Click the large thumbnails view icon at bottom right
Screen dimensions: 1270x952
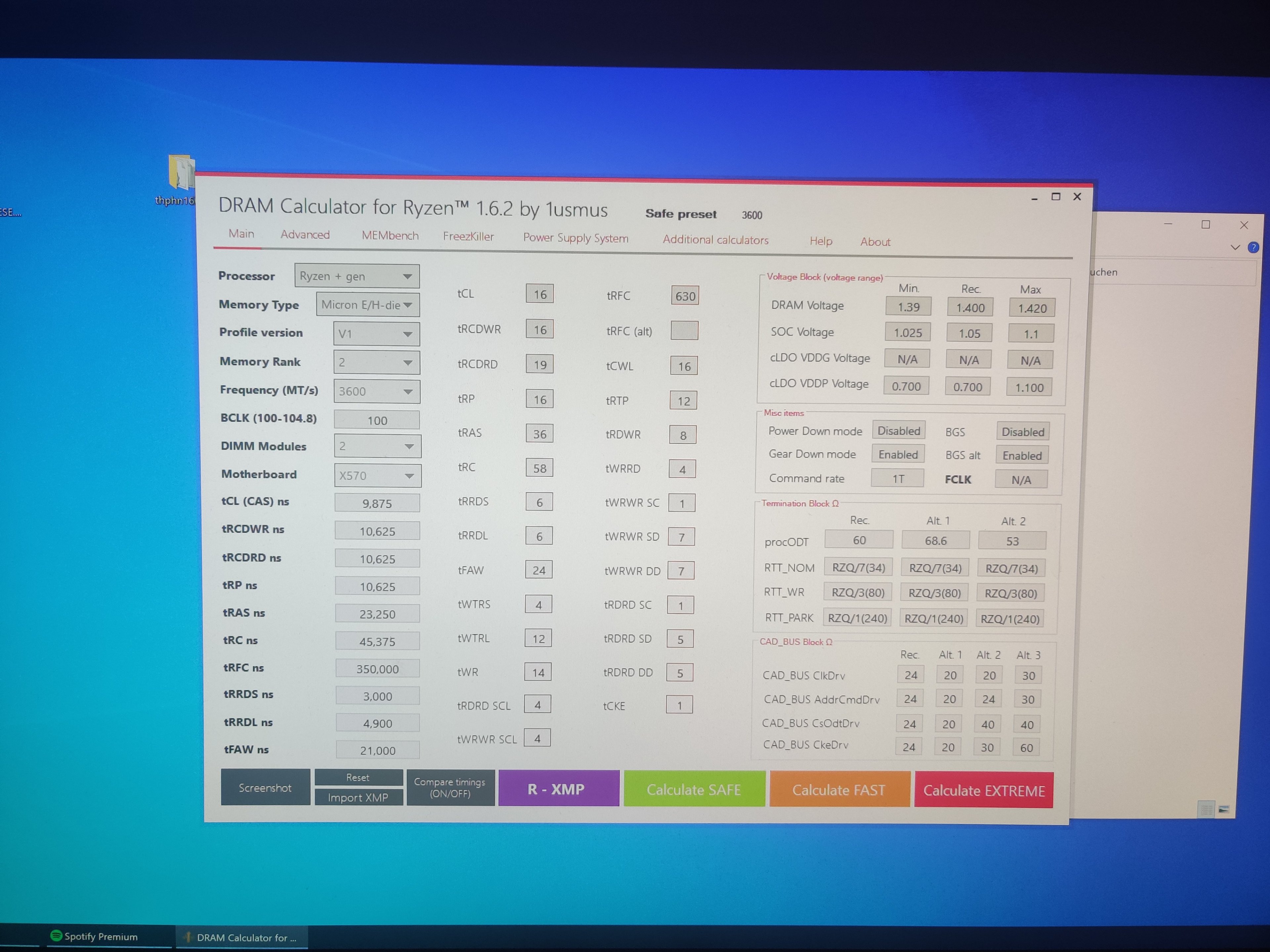coord(1224,810)
